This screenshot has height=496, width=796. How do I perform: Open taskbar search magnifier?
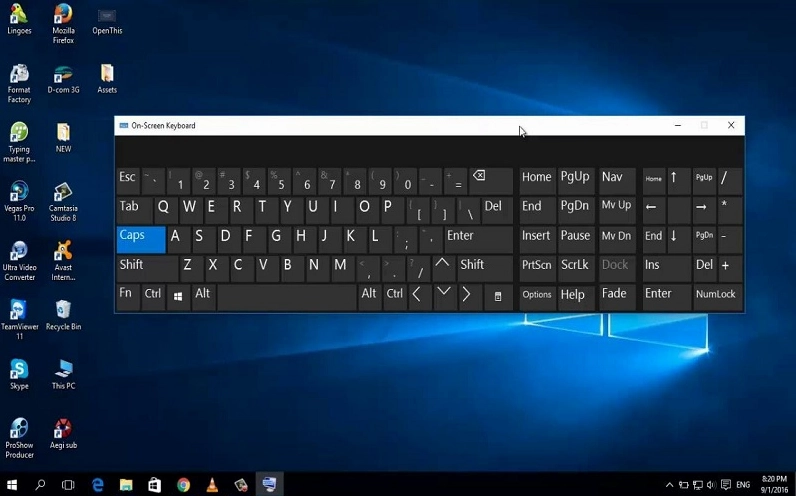(40, 485)
